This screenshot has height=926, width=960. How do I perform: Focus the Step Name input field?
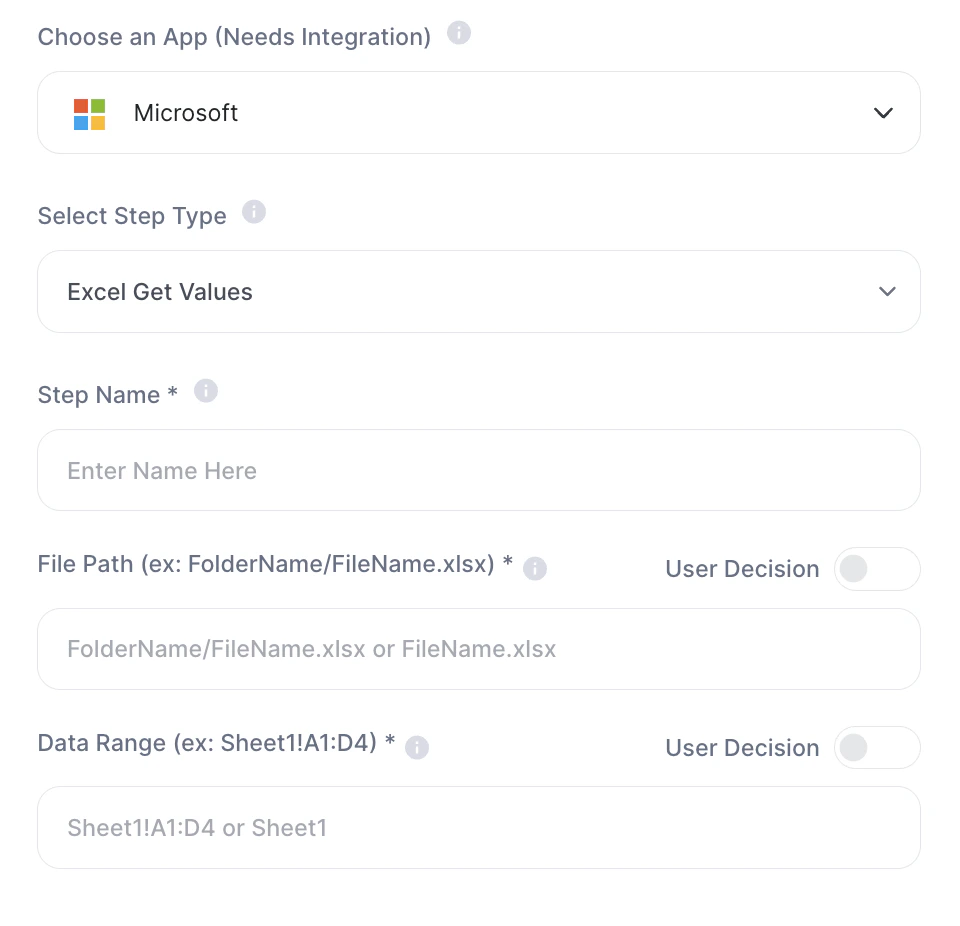tap(478, 470)
